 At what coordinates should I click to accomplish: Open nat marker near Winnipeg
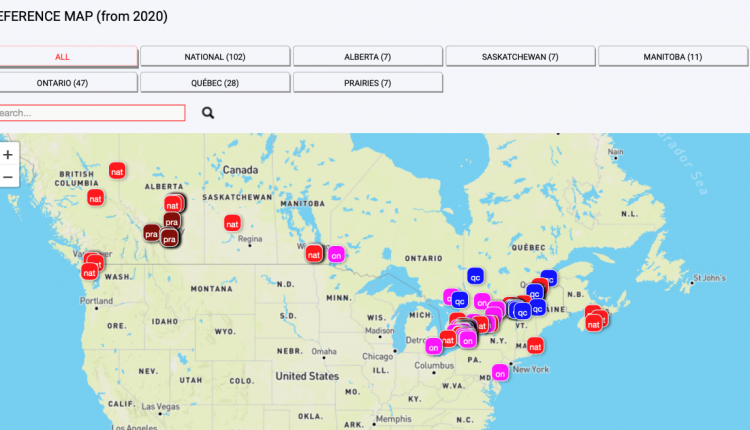pos(314,254)
